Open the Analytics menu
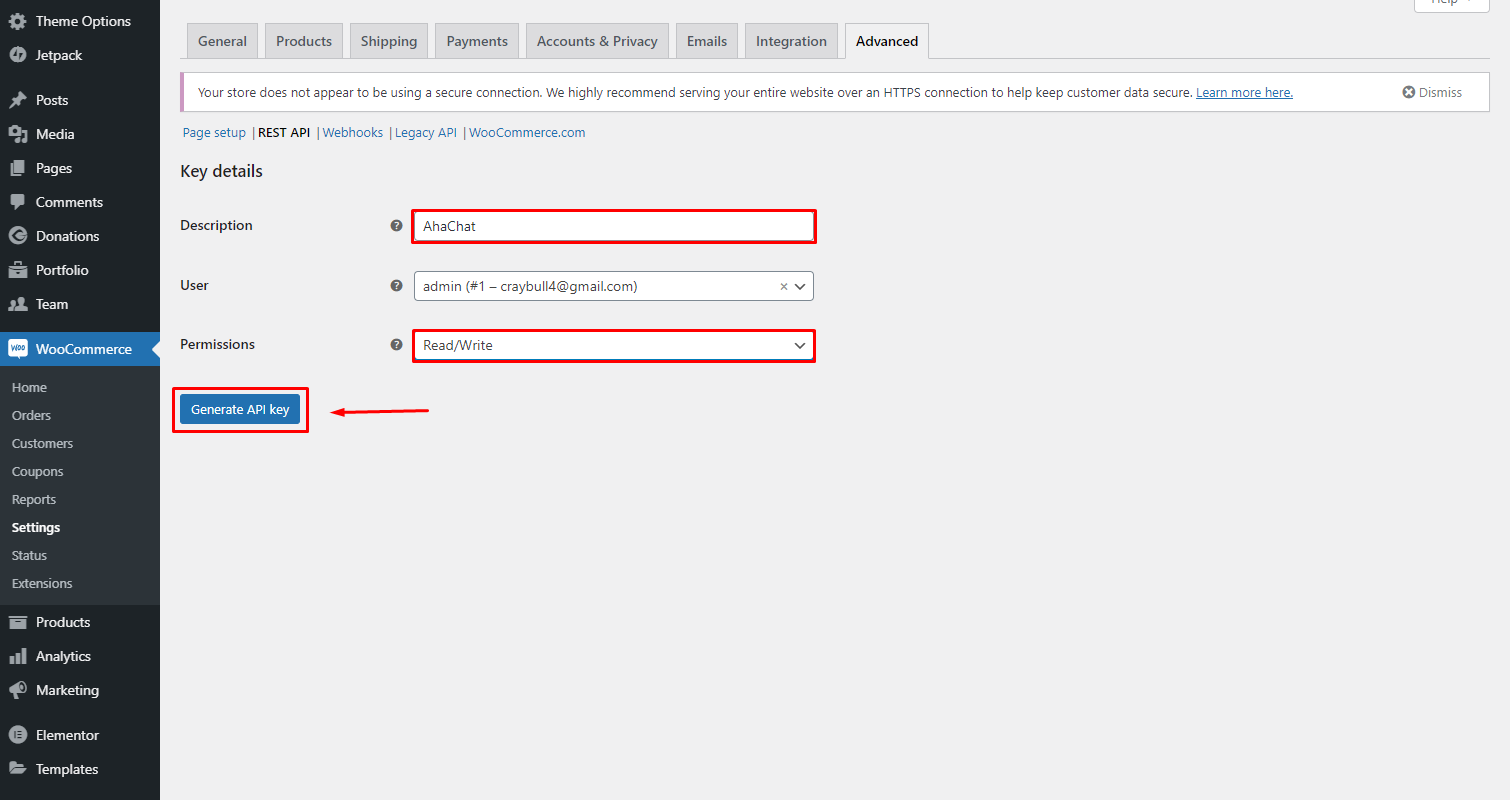Viewport: 1510px width, 800px height. coord(80,656)
